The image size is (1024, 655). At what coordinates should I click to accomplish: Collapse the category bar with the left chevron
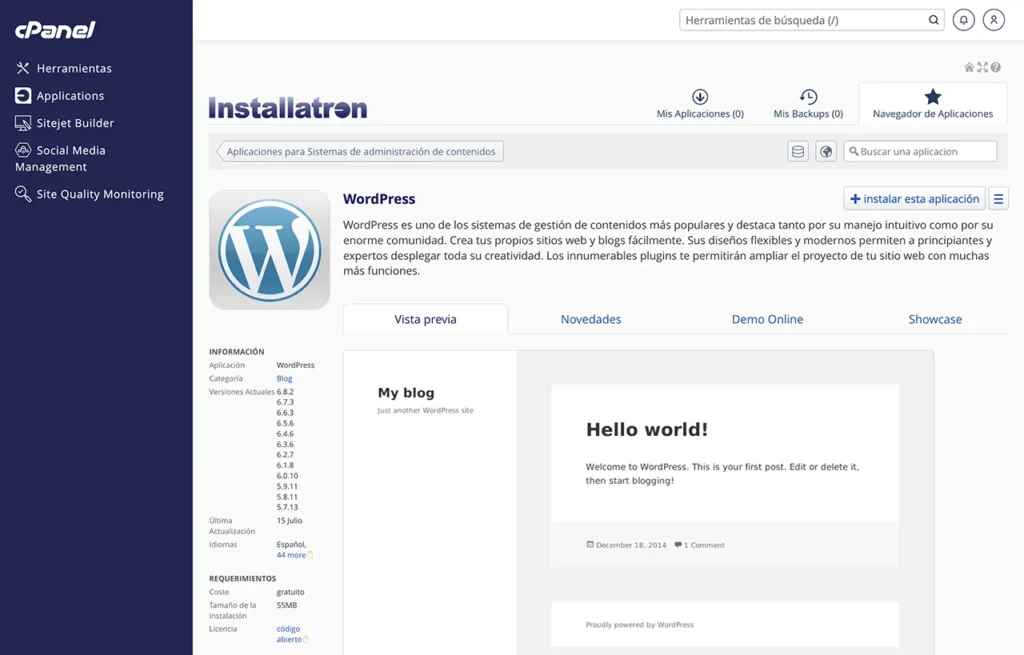(x=219, y=150)
